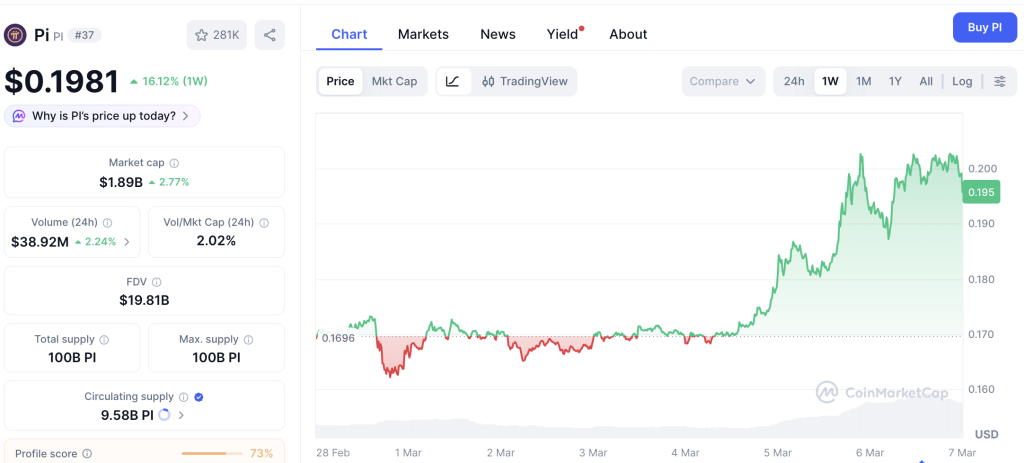
Task: Open the share icon button
Action: 270,35
